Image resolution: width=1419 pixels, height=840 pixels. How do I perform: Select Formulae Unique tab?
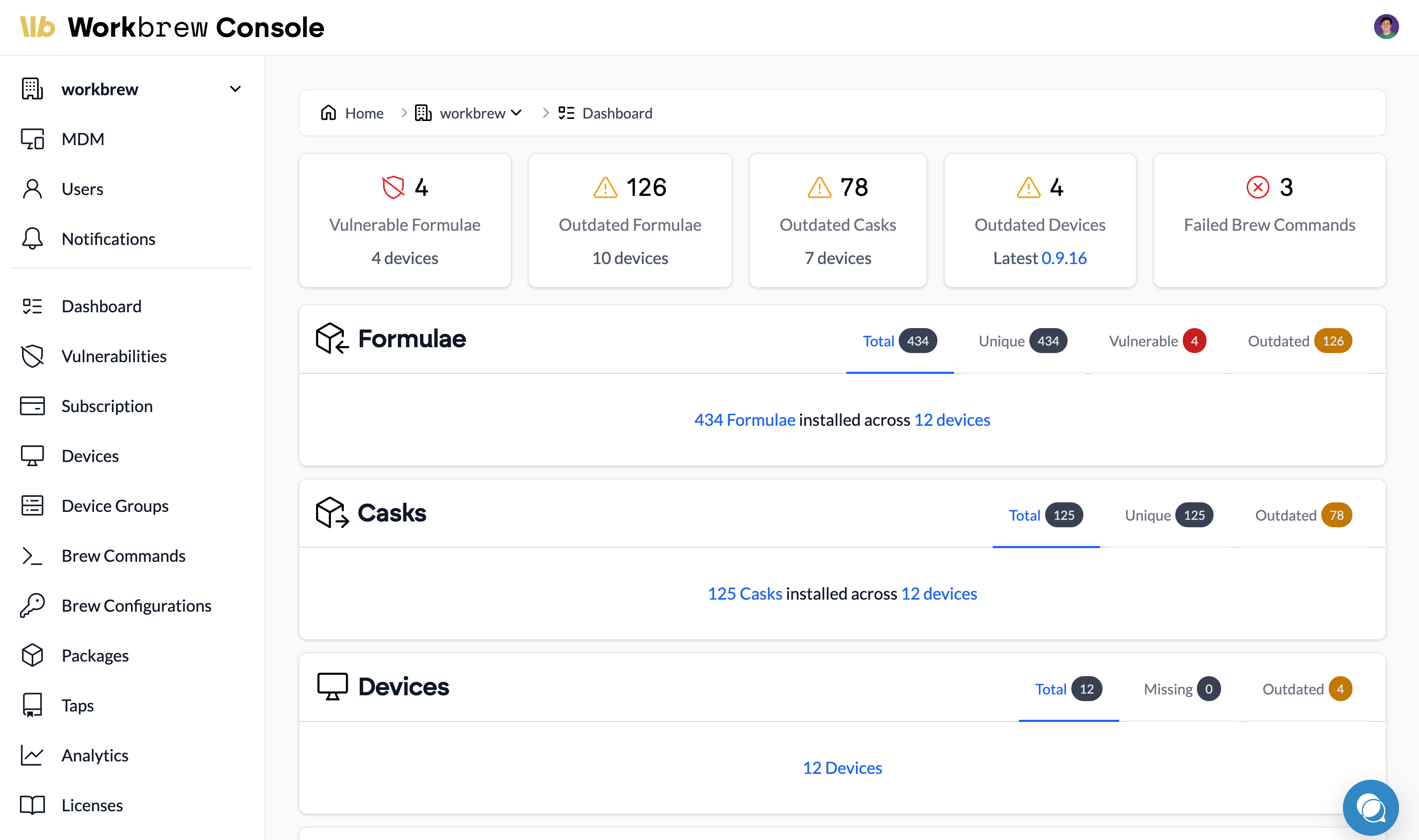click(1022, 341)
